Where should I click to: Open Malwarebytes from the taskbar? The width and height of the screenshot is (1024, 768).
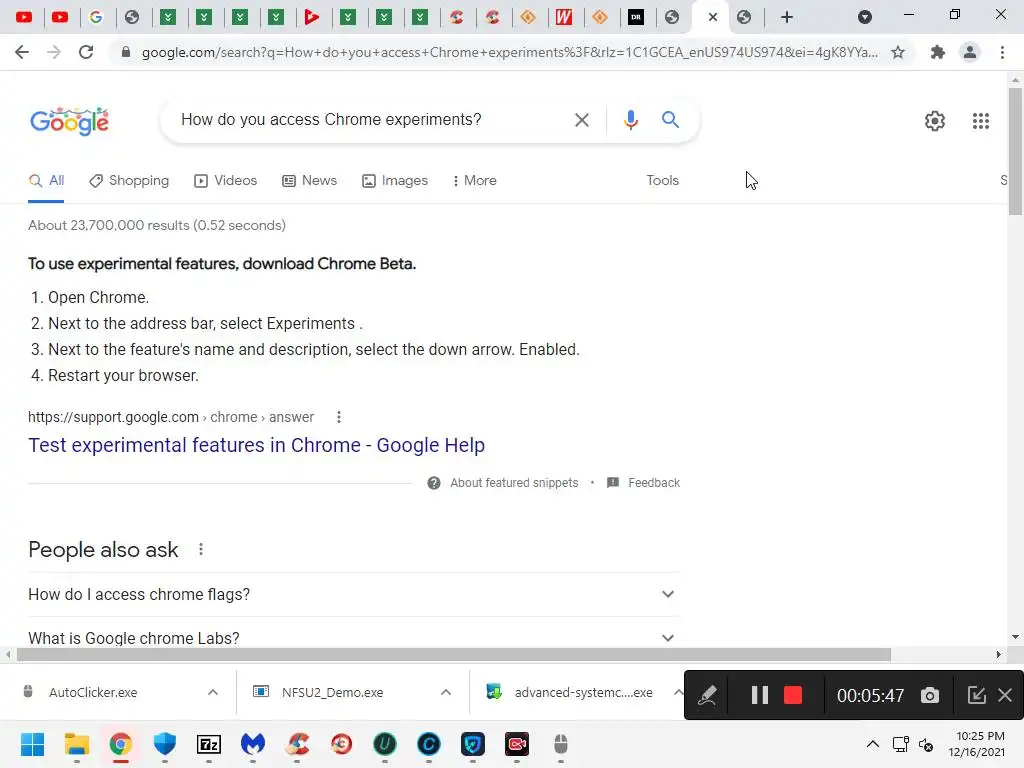click(x=253, y=744)
